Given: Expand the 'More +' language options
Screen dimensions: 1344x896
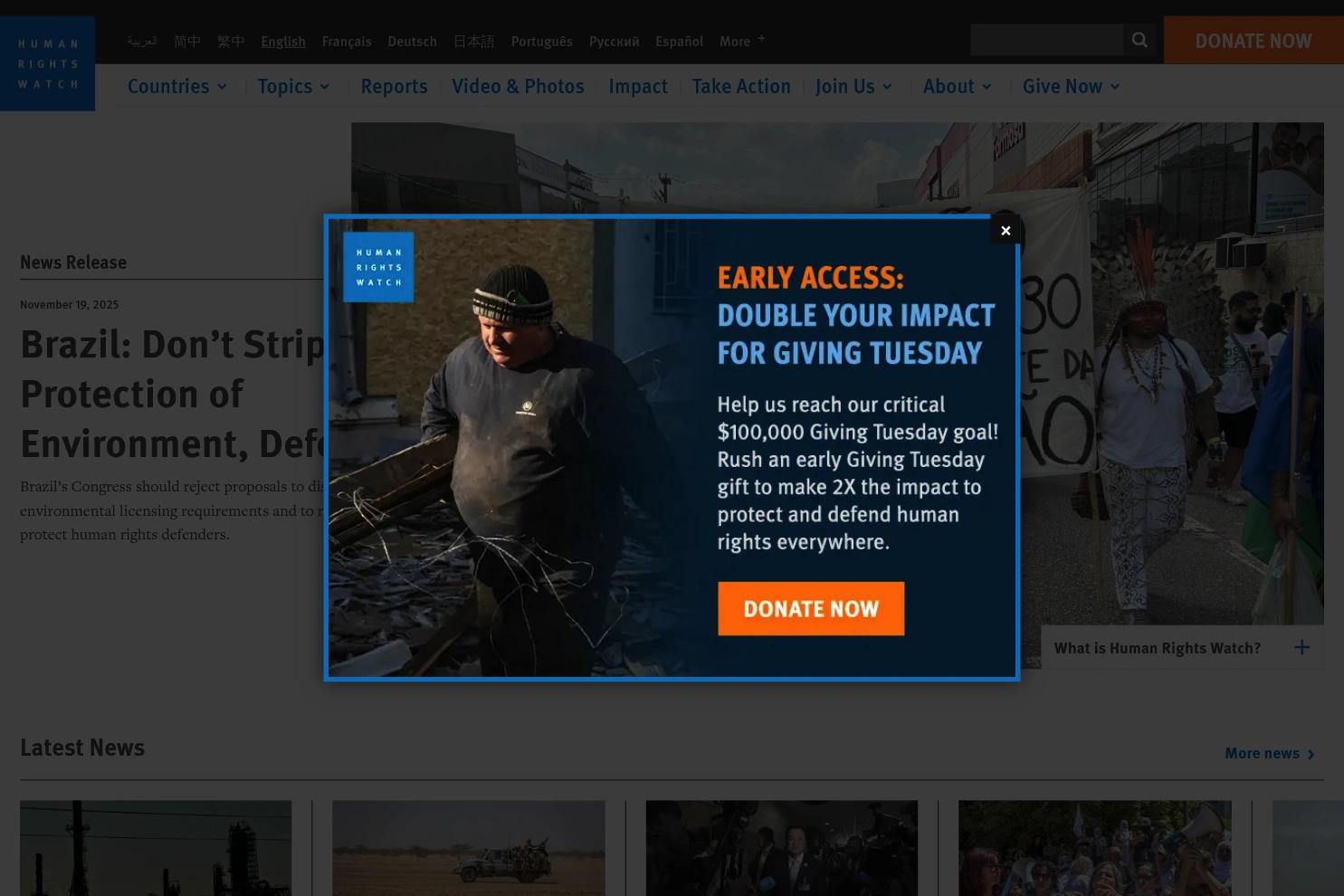Looking at the screenshot, I should 741,40.
